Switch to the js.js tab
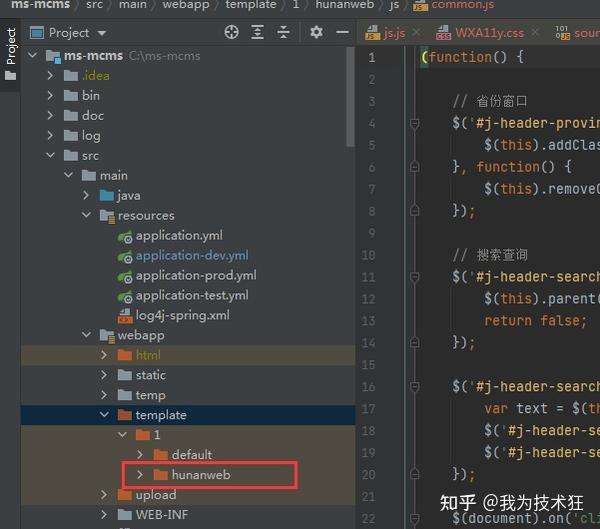 (385, 33)
